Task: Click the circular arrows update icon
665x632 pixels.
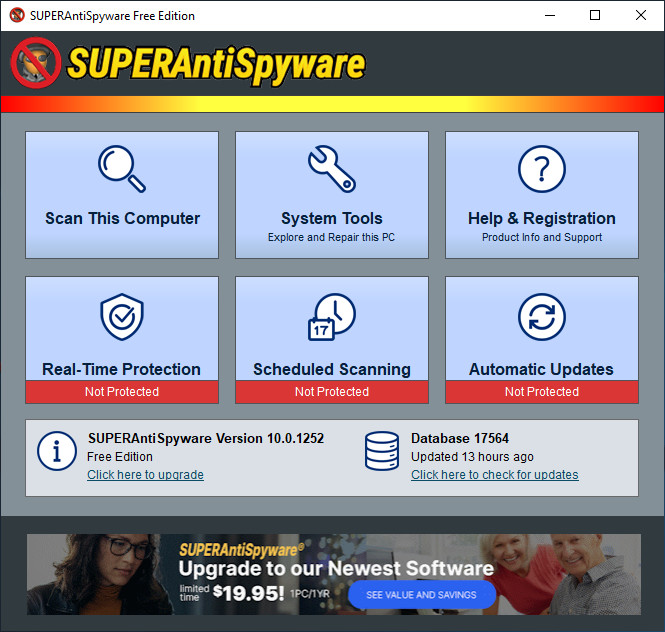Action: [x=542, y=316]
